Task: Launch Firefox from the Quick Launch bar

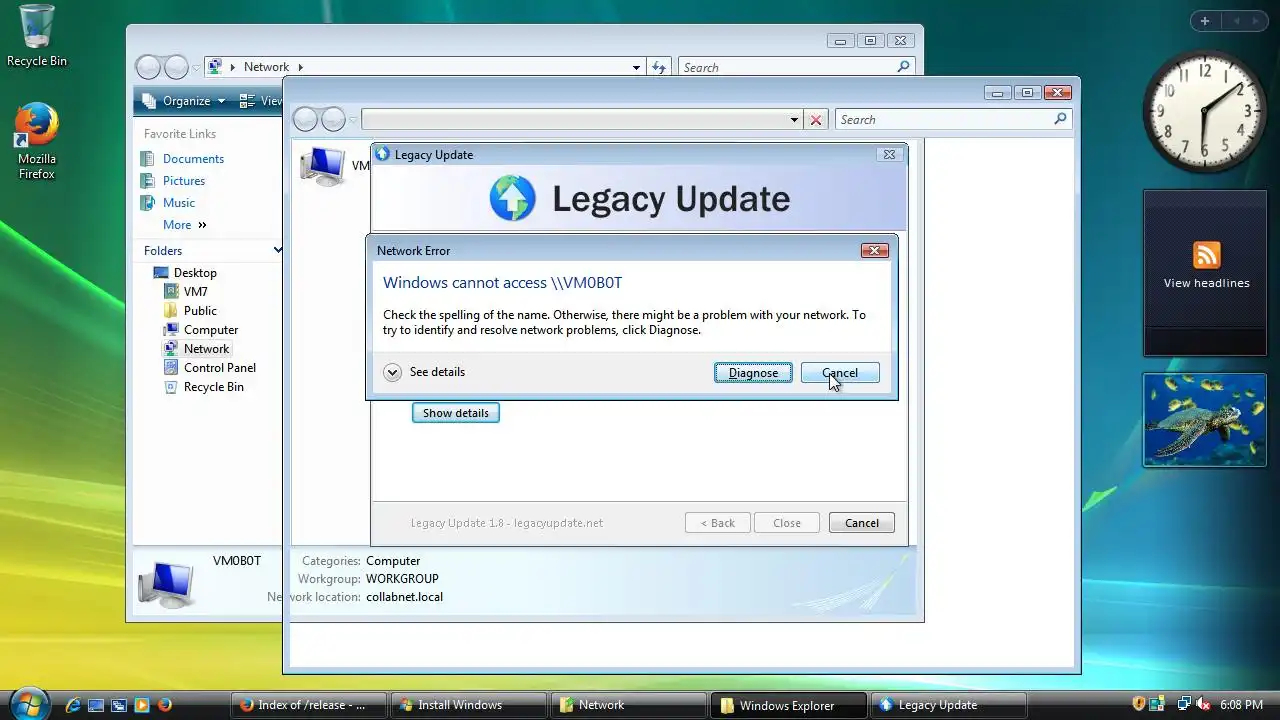Action: point(165,705)
